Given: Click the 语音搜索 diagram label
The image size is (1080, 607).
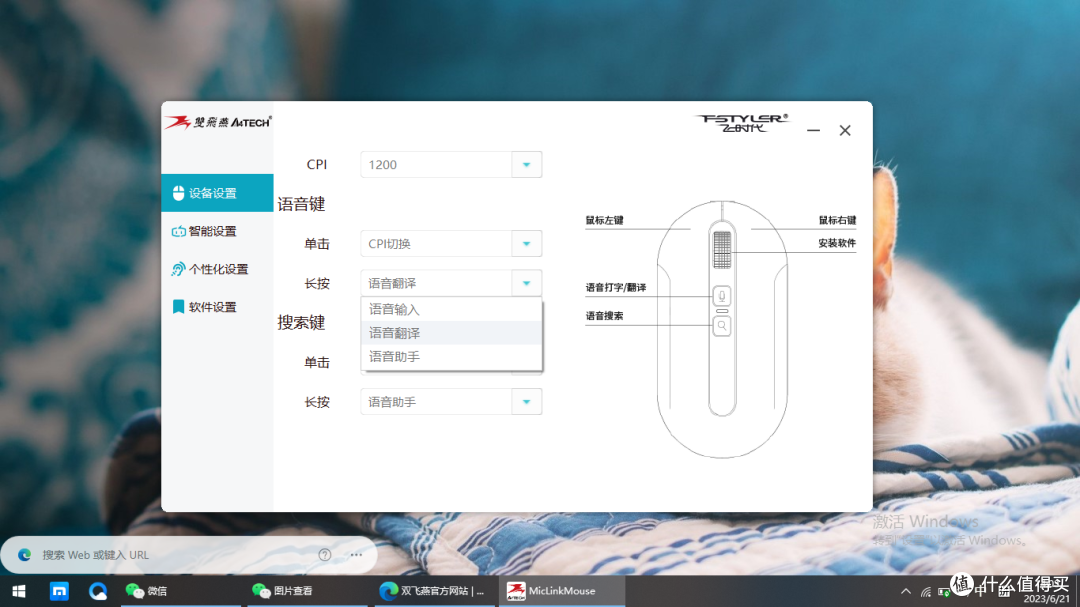Looking at the screenshot, I should 604,316.
